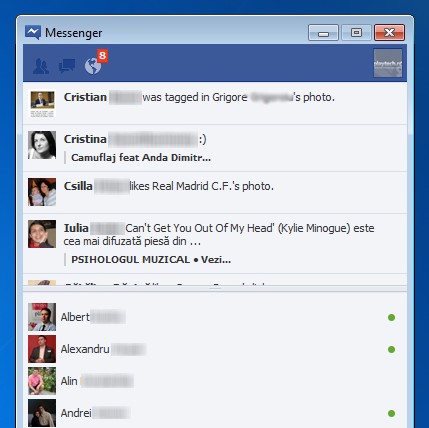Open PSIHOLOGUL MUZICAL • Vezi... link
The image size is (429, 428).
point(151,259)
